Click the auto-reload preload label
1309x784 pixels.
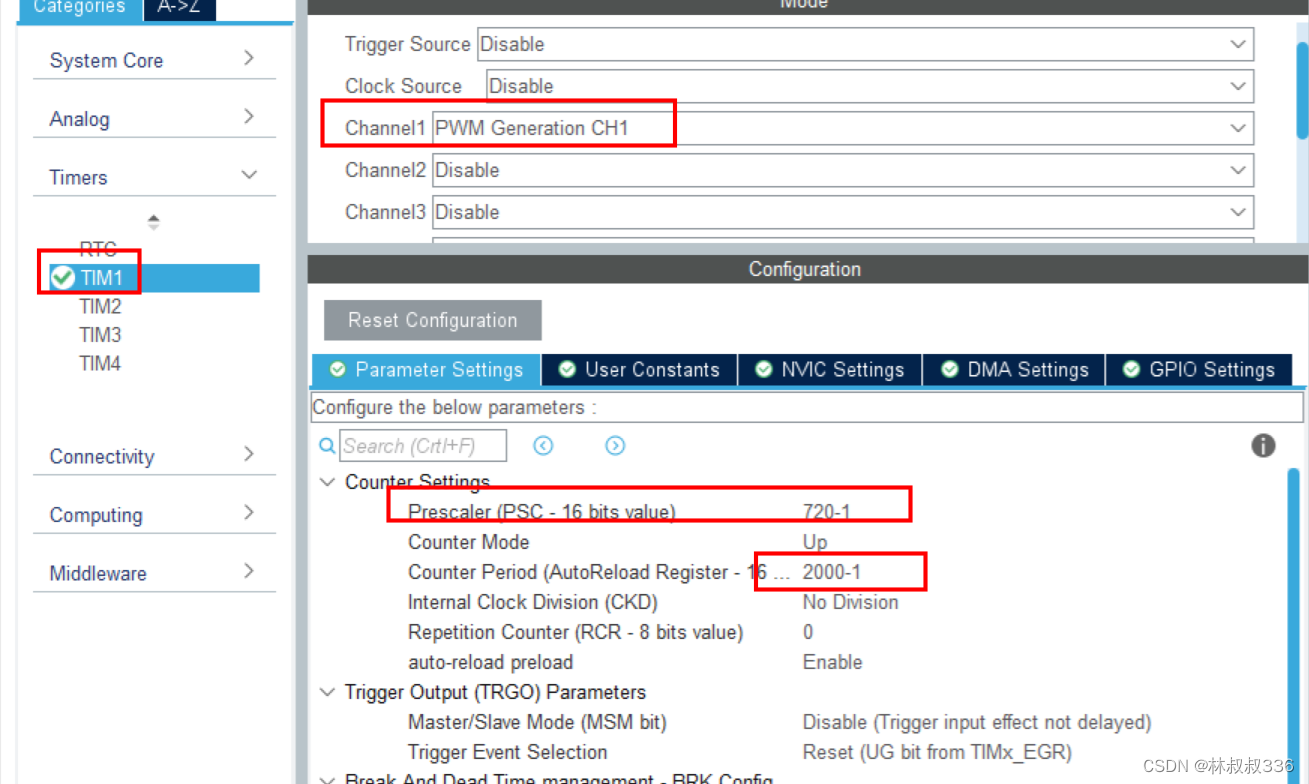tap(491, 662)
